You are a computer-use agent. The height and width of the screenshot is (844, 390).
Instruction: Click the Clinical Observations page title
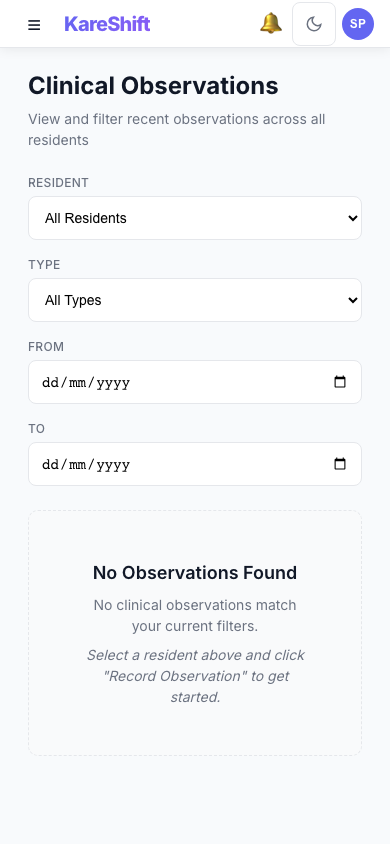[153, 86]
